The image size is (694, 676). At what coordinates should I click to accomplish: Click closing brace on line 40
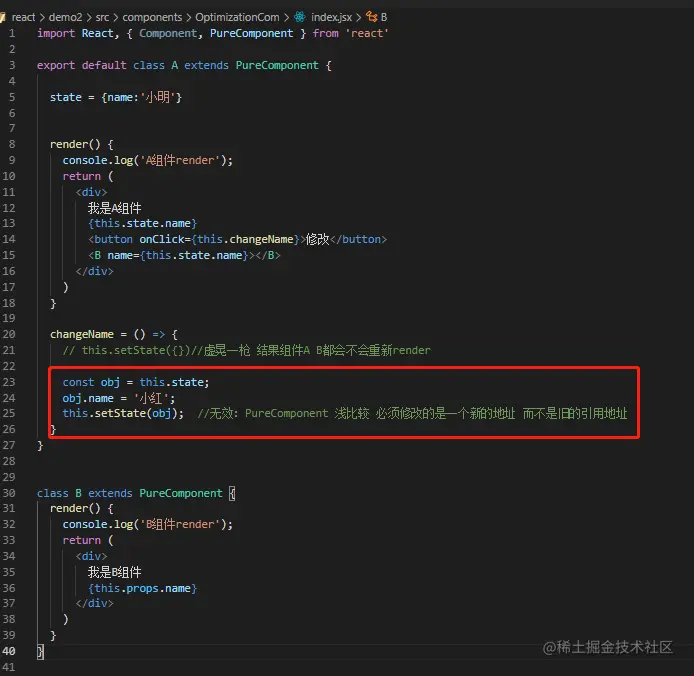[40, 651]
